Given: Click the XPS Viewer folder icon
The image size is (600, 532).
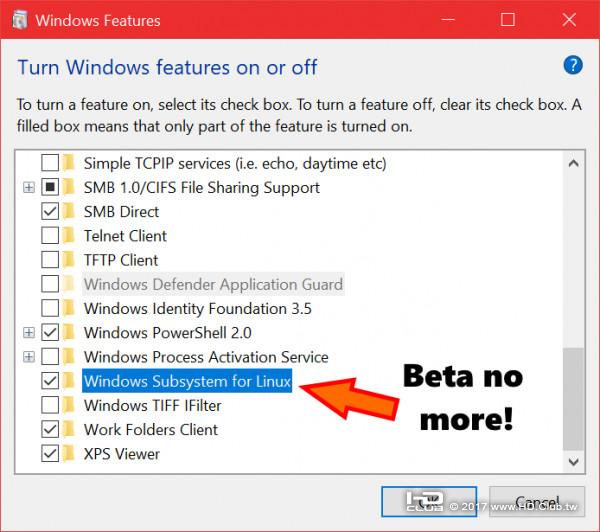Looking at the screenshot, I should (x=69, y=454).
